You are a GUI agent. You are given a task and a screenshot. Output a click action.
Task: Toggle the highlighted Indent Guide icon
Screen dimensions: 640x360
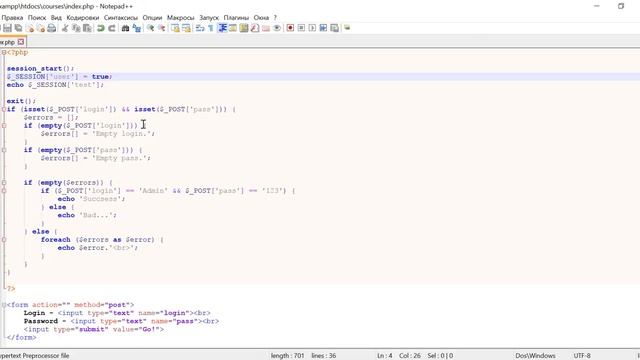pyautogui.click(x=222, y=28)
